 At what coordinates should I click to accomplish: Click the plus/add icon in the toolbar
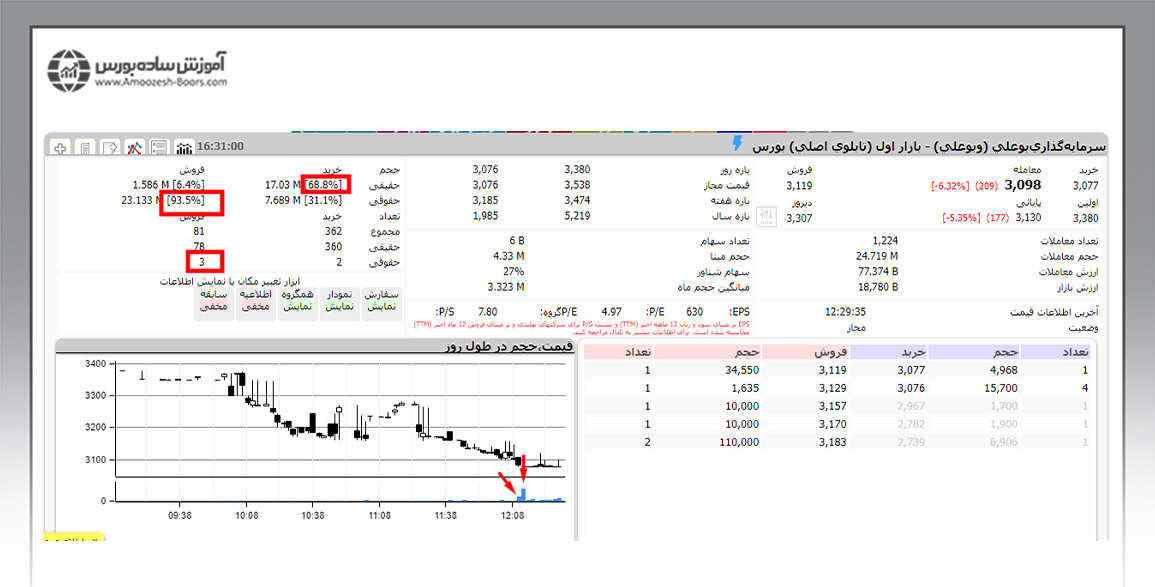(60, 148)
